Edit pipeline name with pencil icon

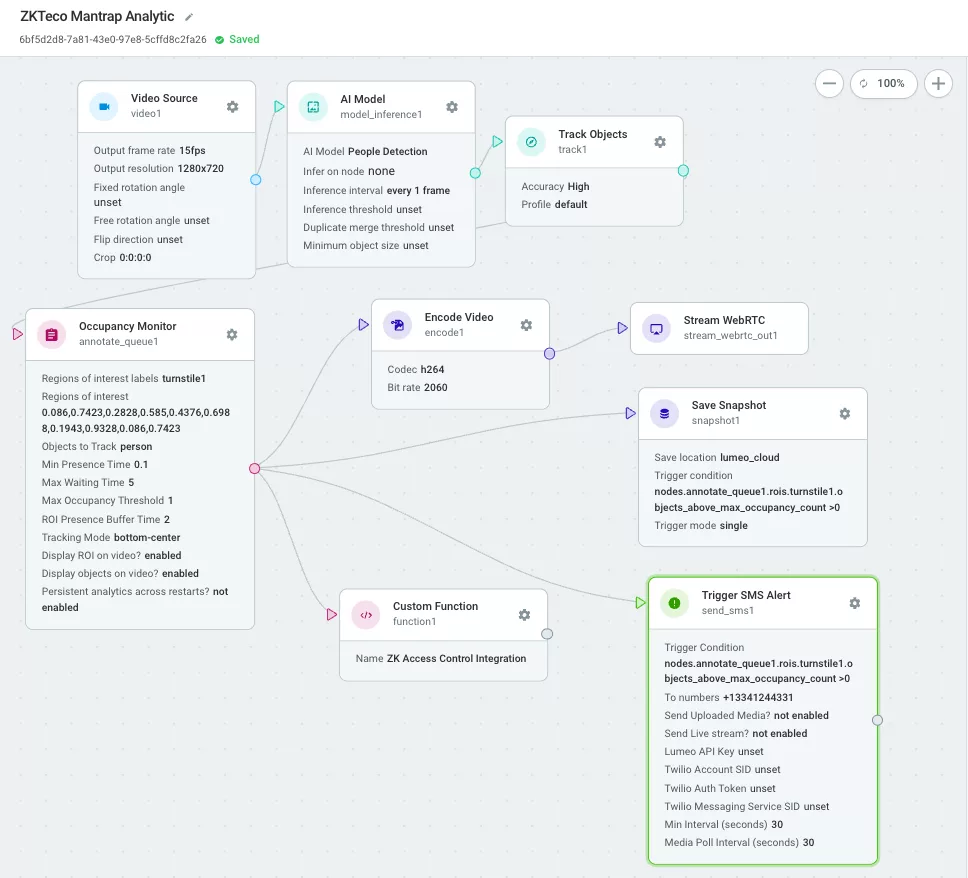[x=189, y=17]
